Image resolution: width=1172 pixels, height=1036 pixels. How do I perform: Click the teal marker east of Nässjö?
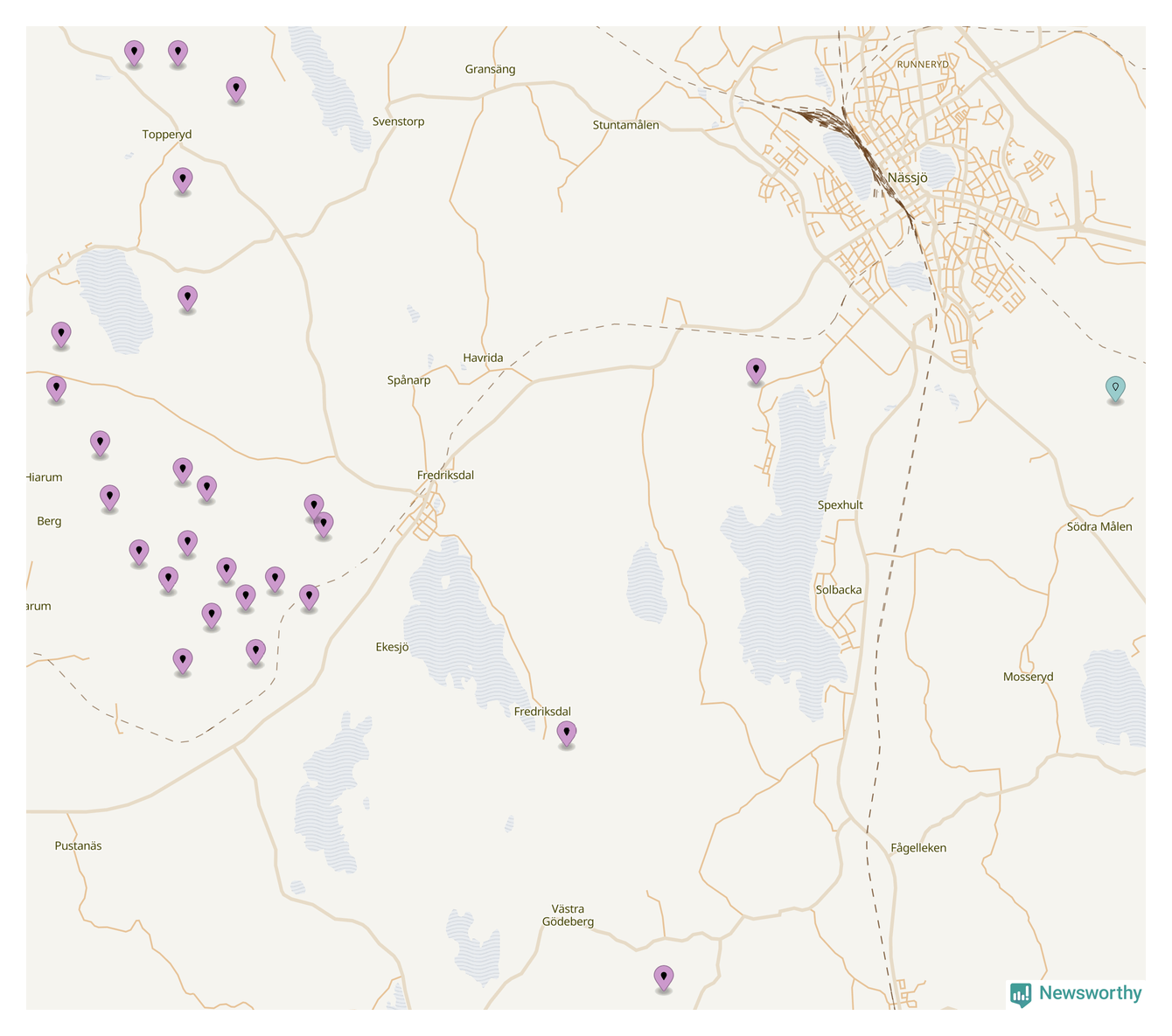[x=1114, y=388]
